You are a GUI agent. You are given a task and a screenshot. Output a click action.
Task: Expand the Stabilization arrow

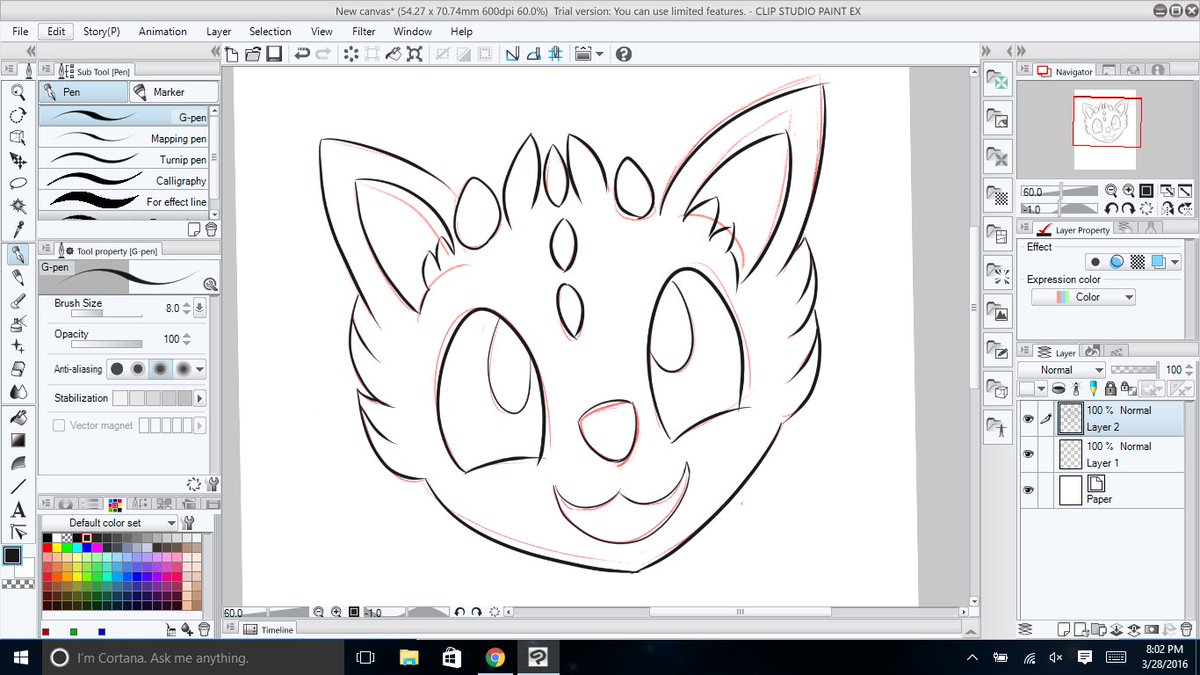click(x=201, y=398)
